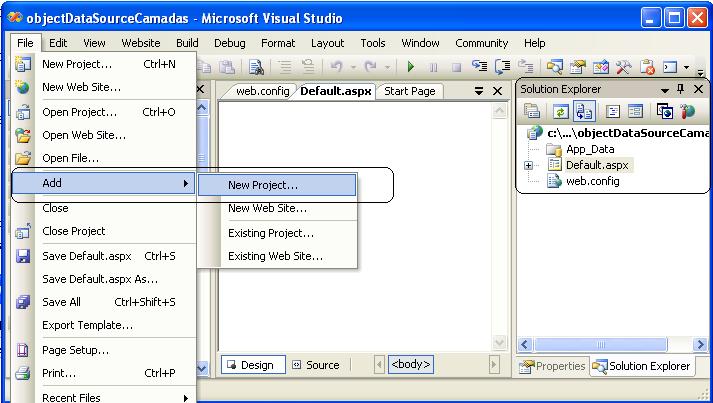Viewport: 713px width, 403px height.
Task: Select the web.config tab
Action: point(262,91)
